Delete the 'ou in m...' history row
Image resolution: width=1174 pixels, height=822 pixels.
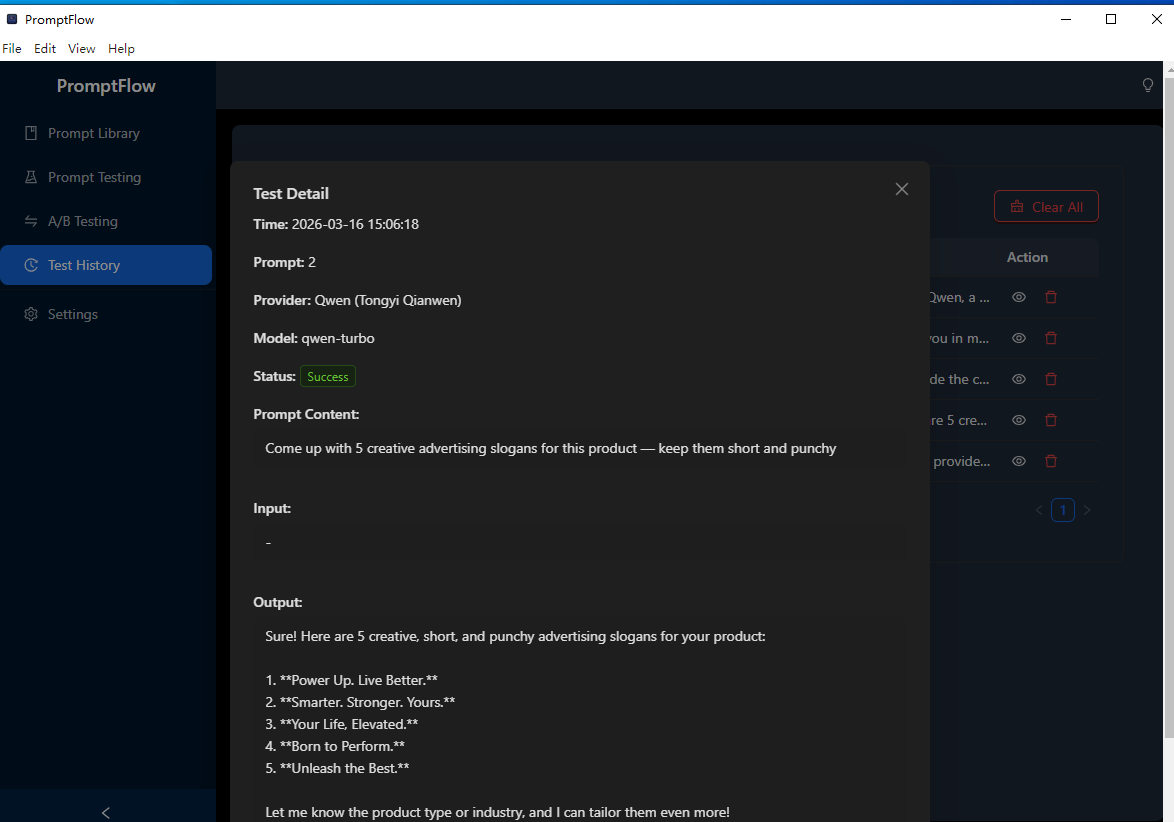[1050, 338]
